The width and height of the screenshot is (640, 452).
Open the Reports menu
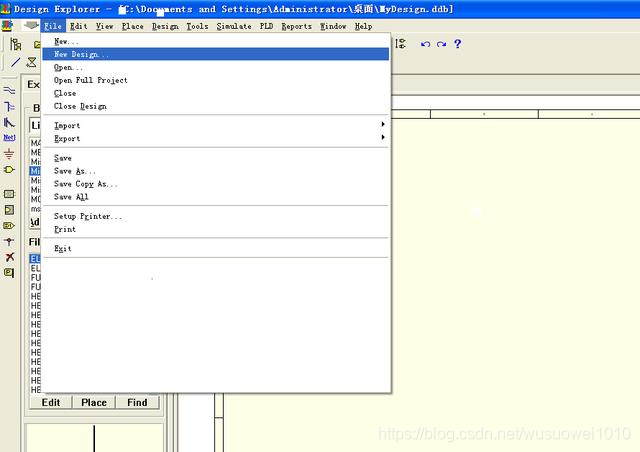[x=296, y=26]
